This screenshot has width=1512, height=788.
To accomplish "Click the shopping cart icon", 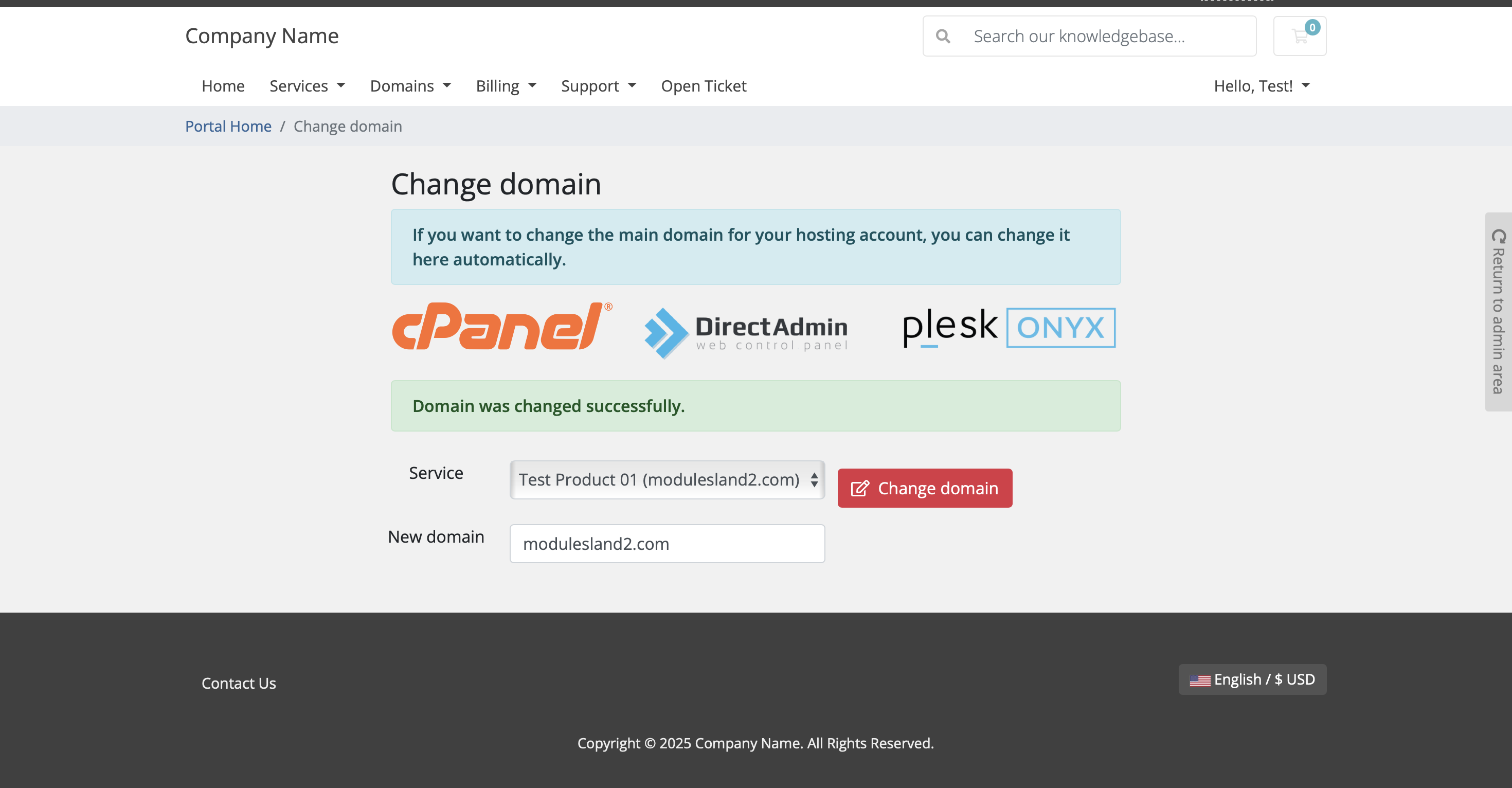I will [x=1300, y=37].
